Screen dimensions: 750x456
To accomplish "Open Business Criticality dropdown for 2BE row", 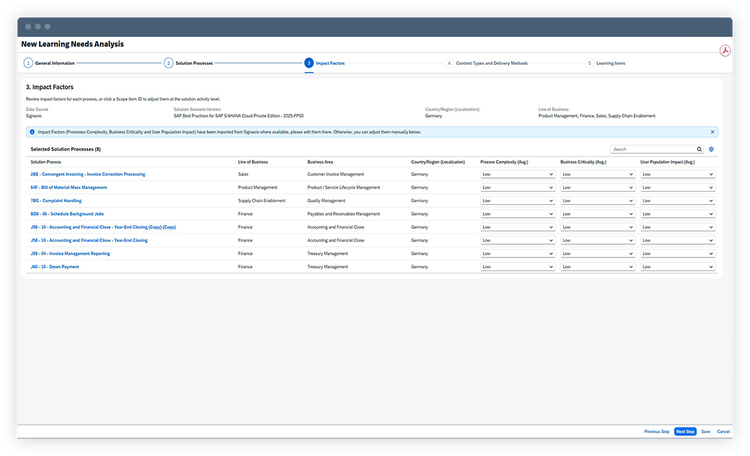I will [597, 174].
